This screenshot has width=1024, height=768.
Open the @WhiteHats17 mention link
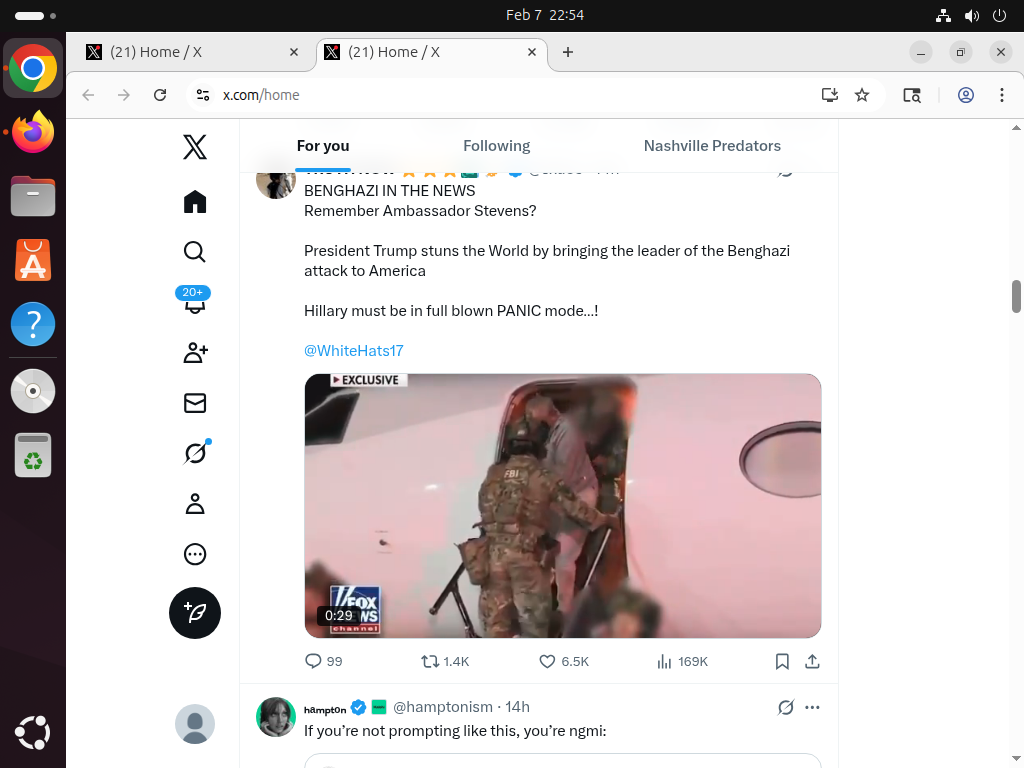point(353,351)
